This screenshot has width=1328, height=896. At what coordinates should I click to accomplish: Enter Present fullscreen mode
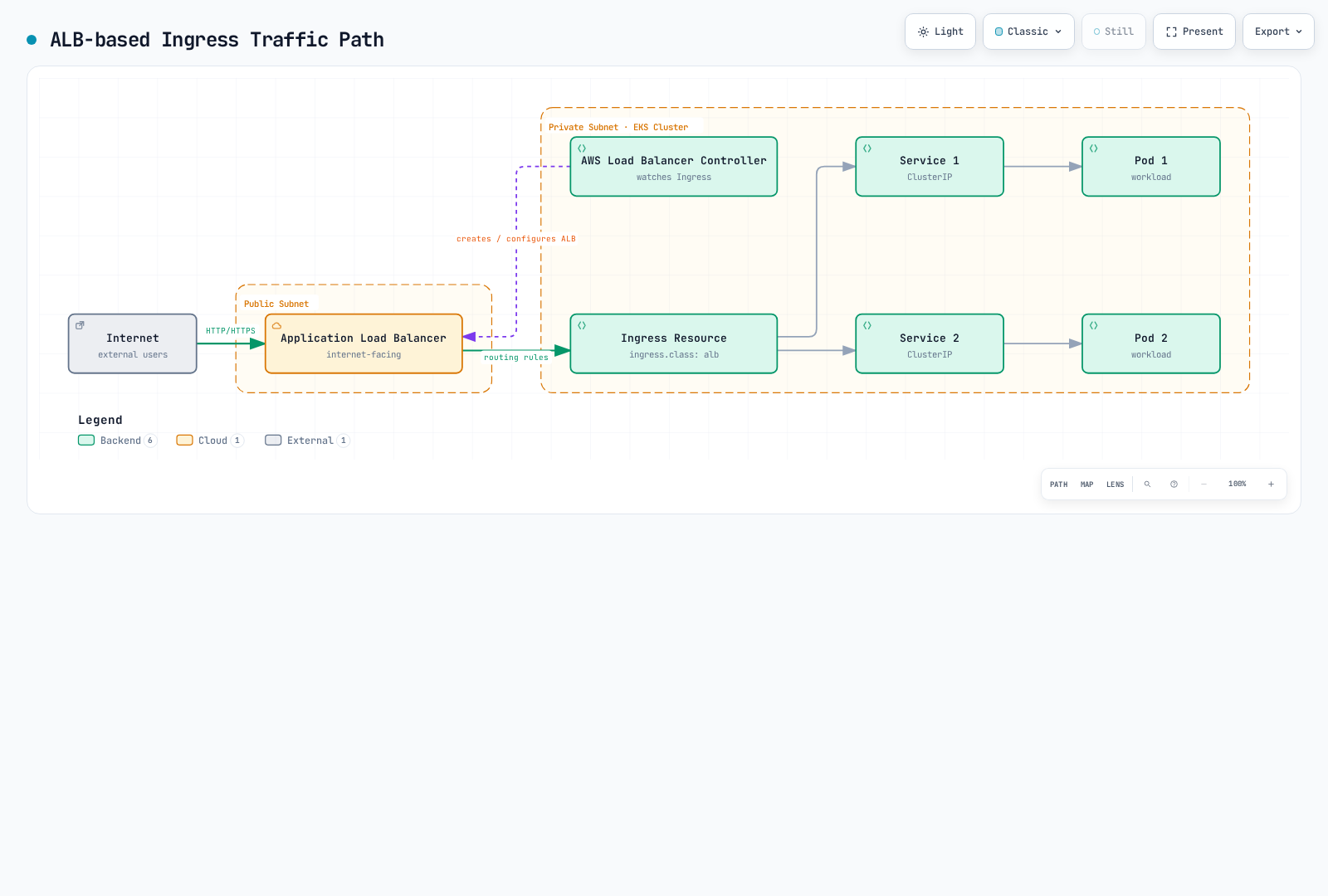(x=1194, y=32)
